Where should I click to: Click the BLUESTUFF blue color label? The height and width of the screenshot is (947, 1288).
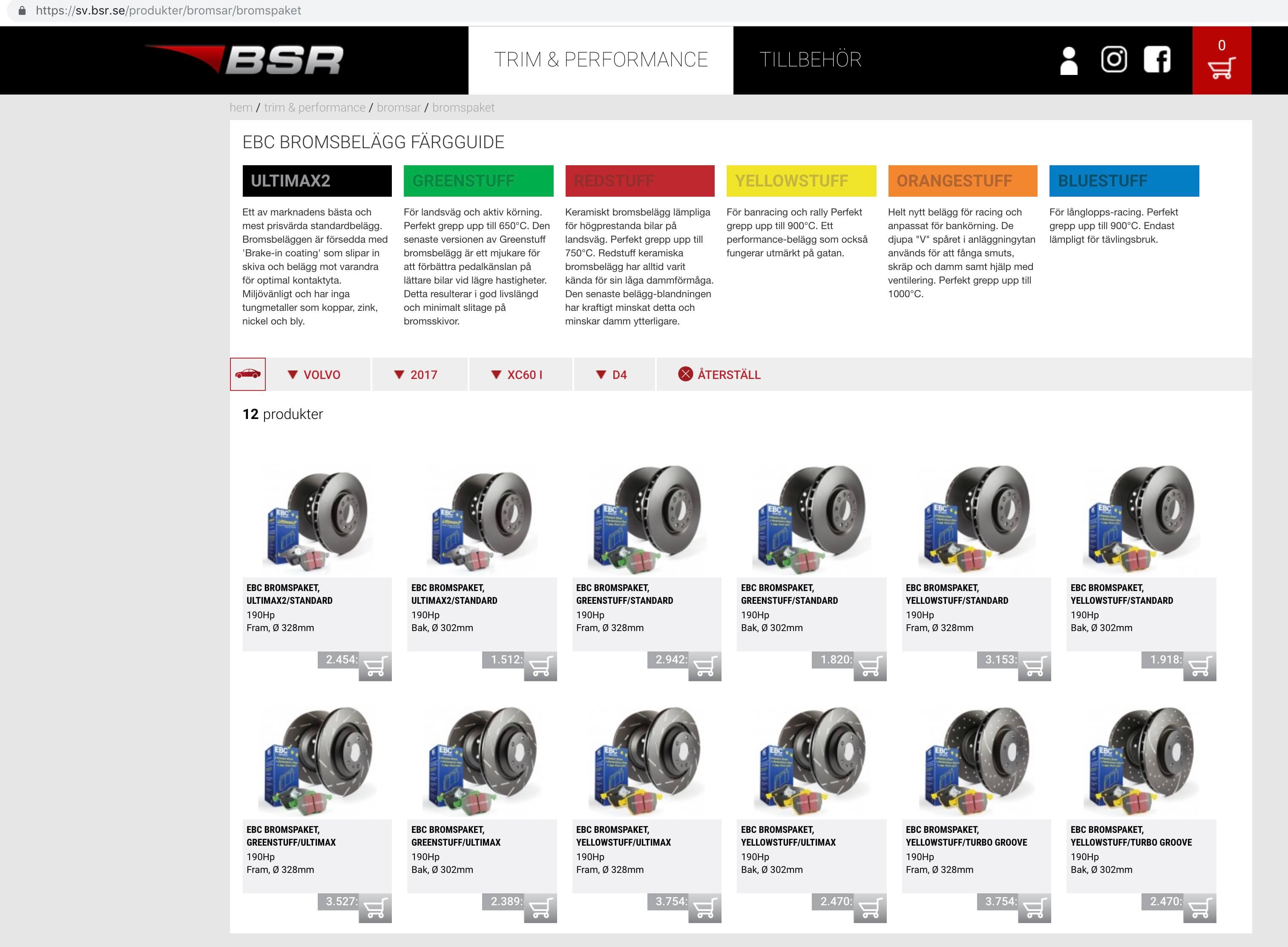coord(1124,181)
